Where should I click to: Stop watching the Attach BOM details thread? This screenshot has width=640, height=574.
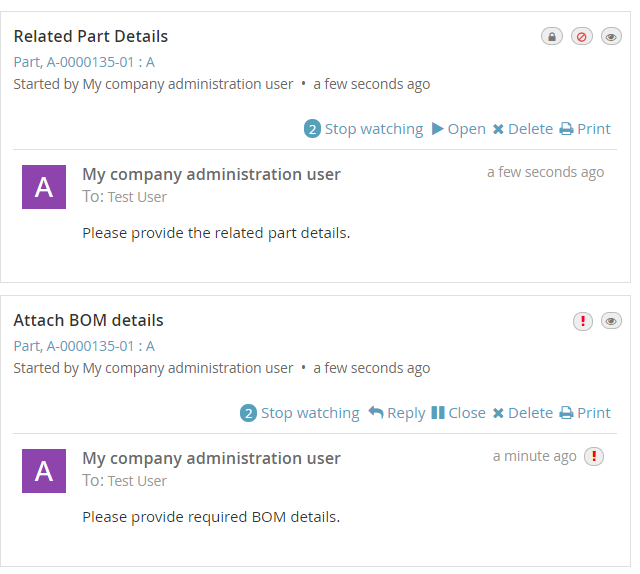pos(299,413)
